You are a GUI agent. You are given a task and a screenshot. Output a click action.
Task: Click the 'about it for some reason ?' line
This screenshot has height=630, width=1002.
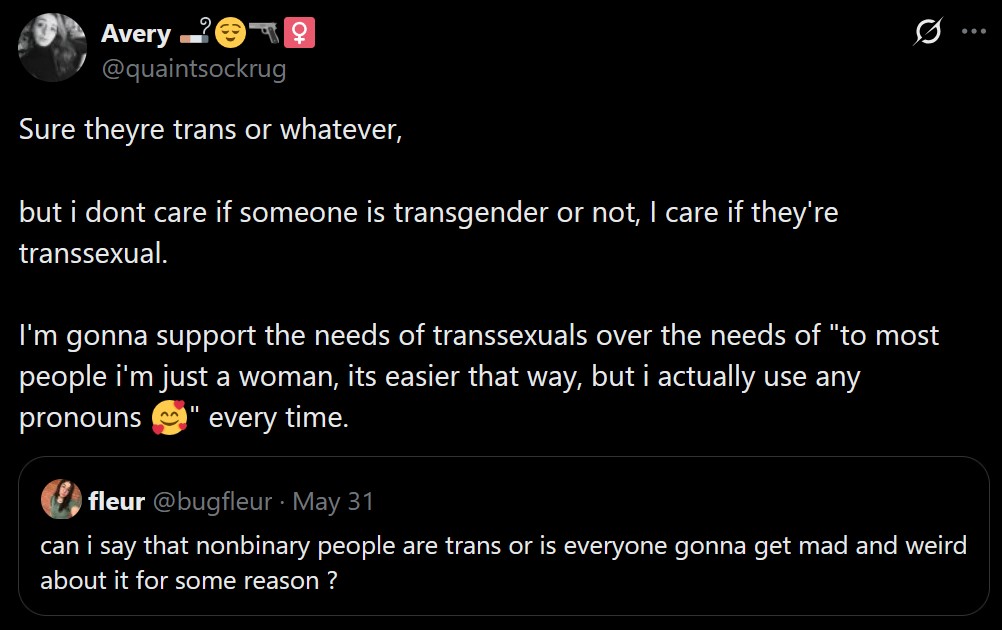[189, 580]
